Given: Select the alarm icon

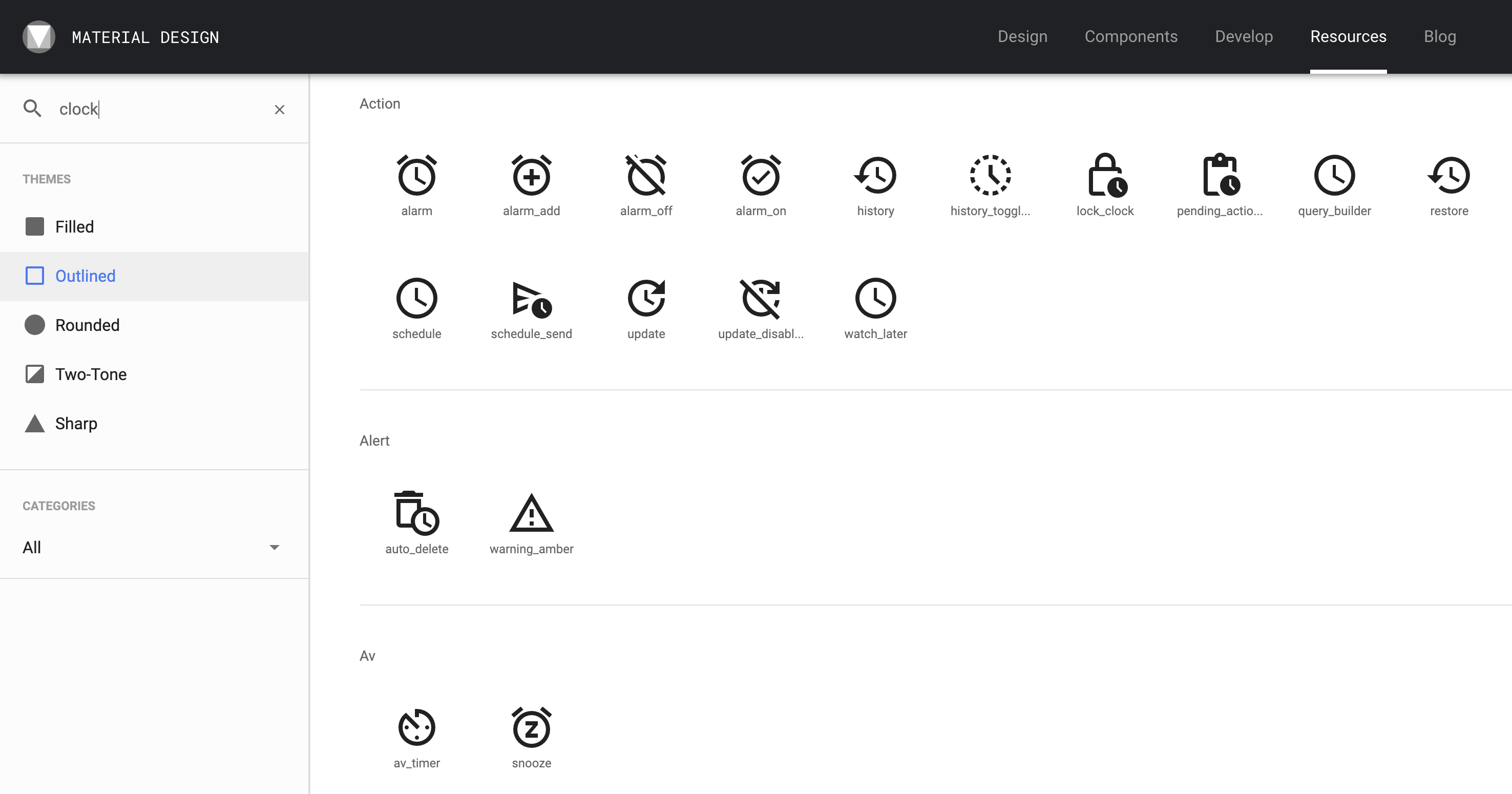Looking at the screenshot, I should pos(417,176).
